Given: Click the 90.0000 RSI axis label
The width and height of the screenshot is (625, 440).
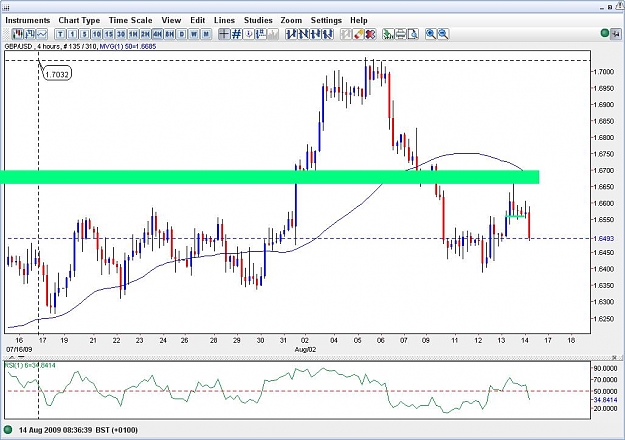Looking at the screenshot, I should click(605, 369).
